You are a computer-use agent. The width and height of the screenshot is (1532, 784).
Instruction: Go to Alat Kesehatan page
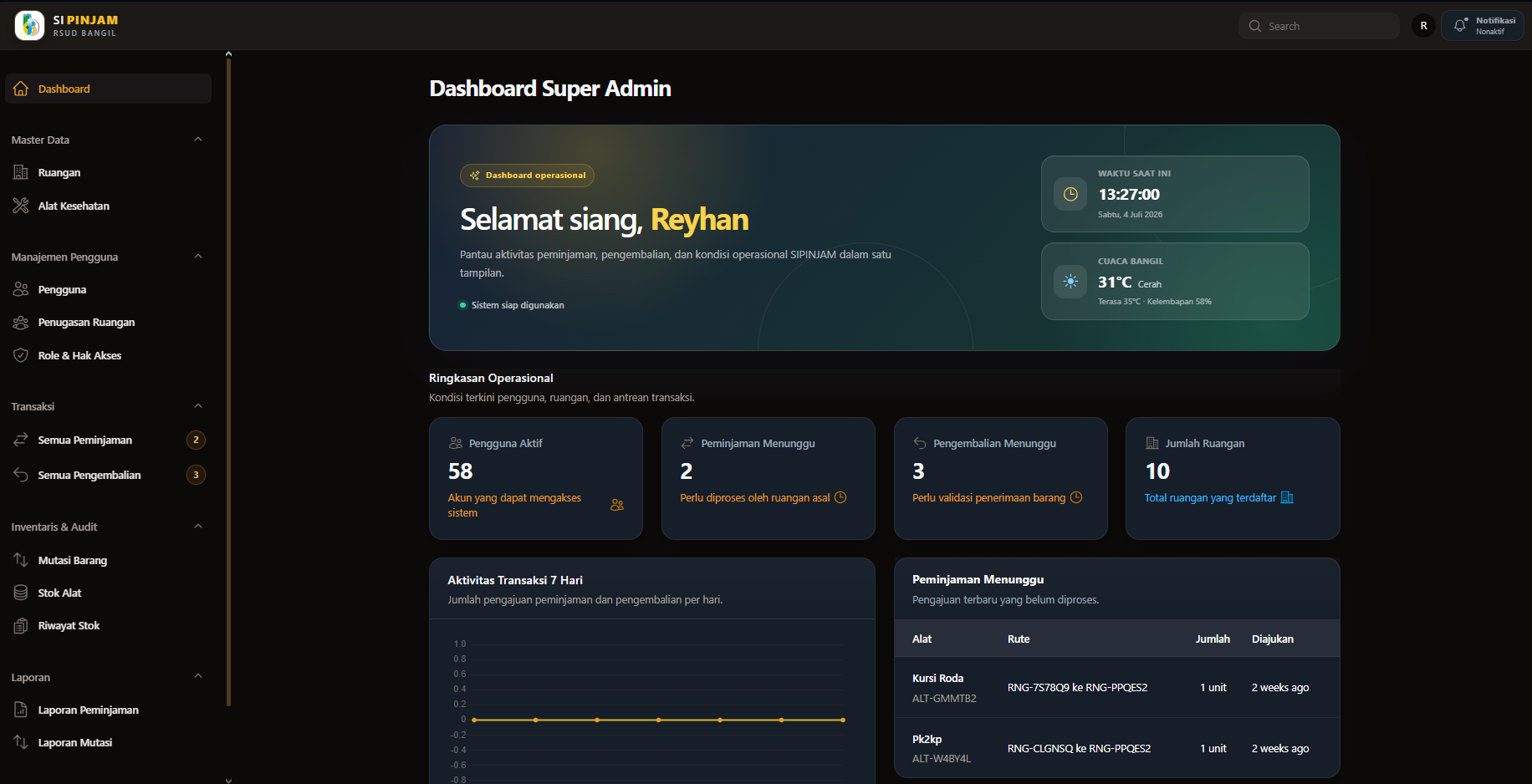tap(108, 206)
